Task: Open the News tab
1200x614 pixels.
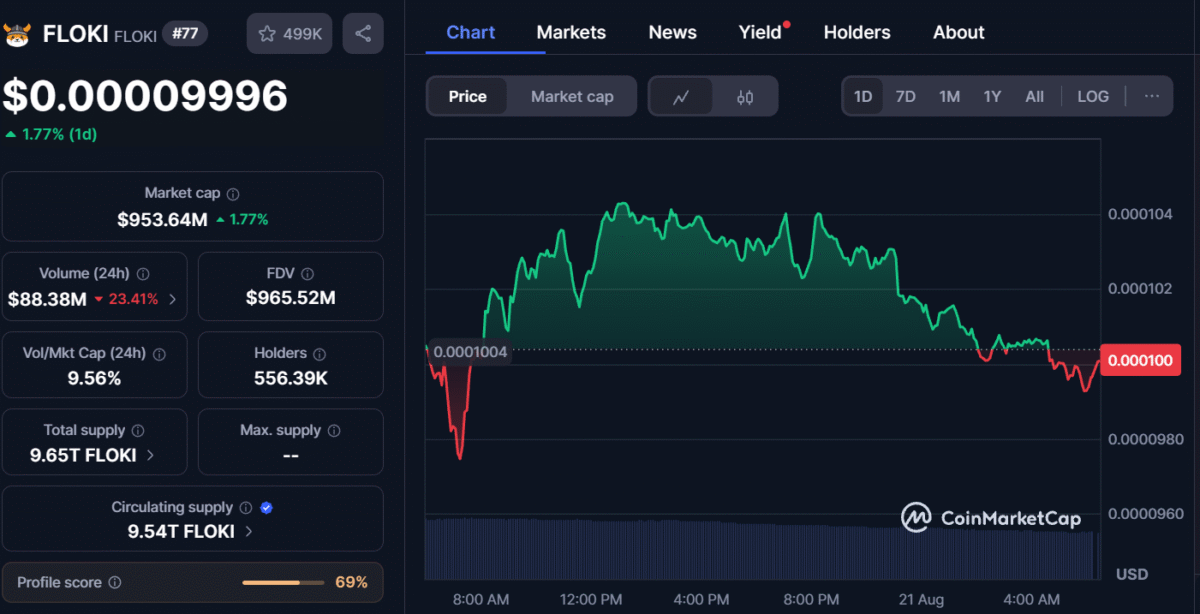Action: coord(673,32)
